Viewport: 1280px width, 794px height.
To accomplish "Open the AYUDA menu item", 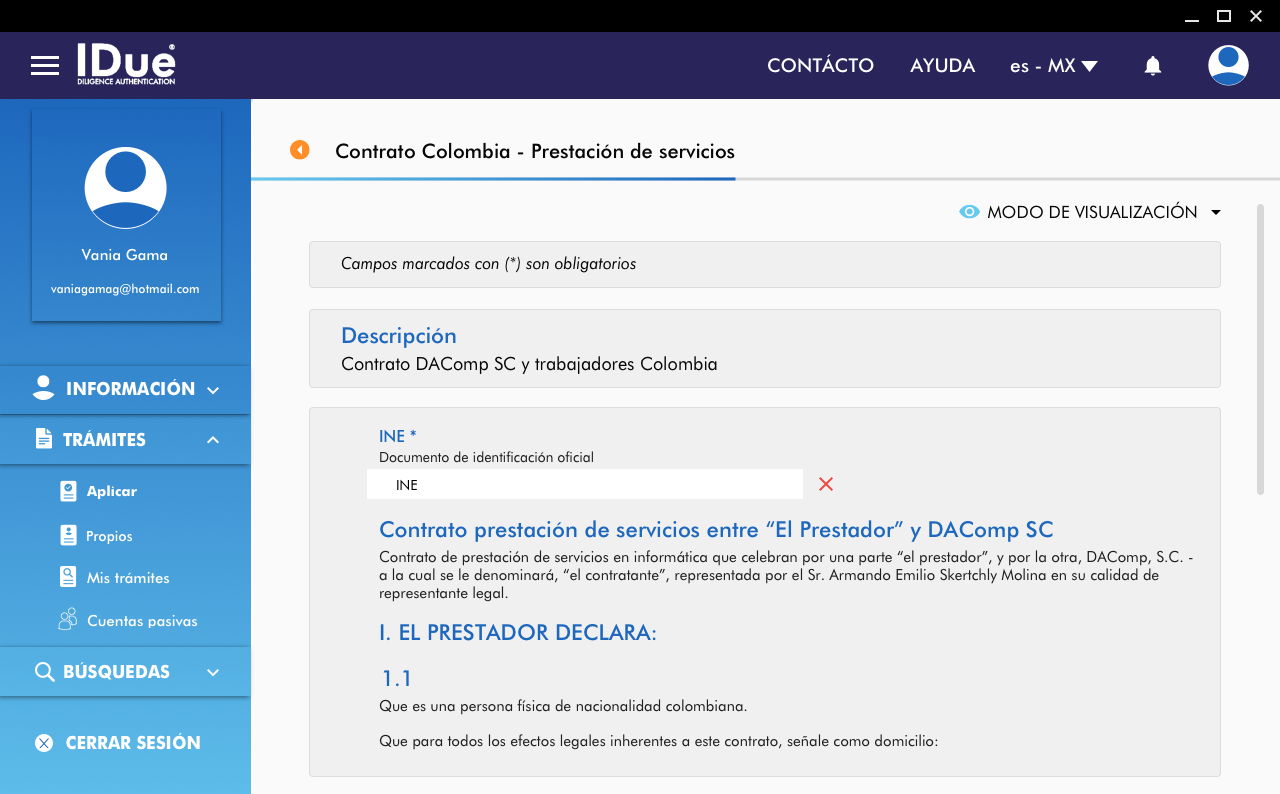I will coord(942,66).
